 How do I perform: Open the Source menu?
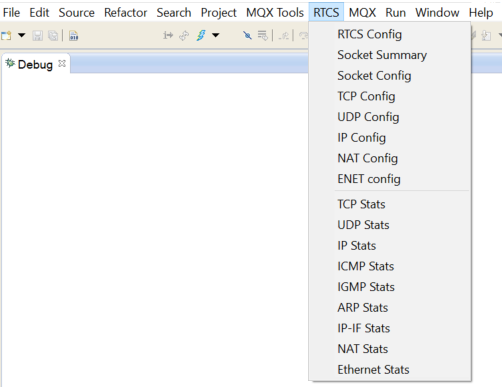pyautogui.click(x=77, y=13)
